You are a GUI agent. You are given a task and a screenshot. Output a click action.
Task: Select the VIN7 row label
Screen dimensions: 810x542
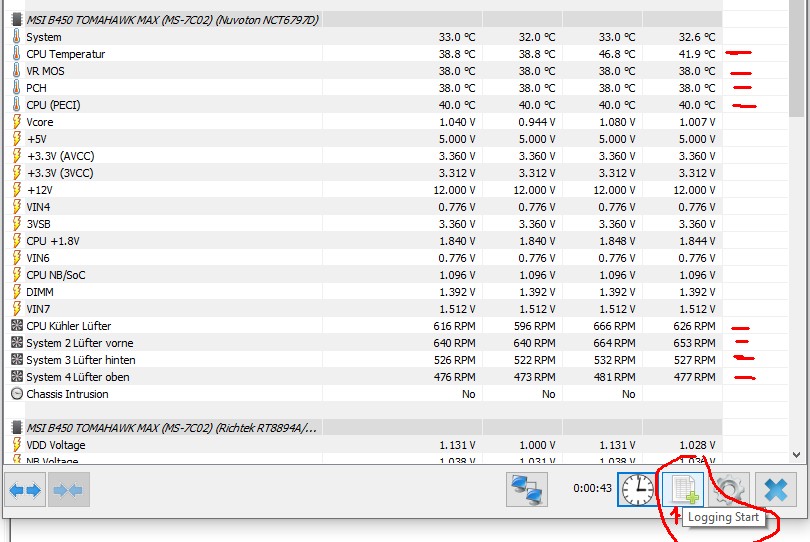(x=38, y=309)
